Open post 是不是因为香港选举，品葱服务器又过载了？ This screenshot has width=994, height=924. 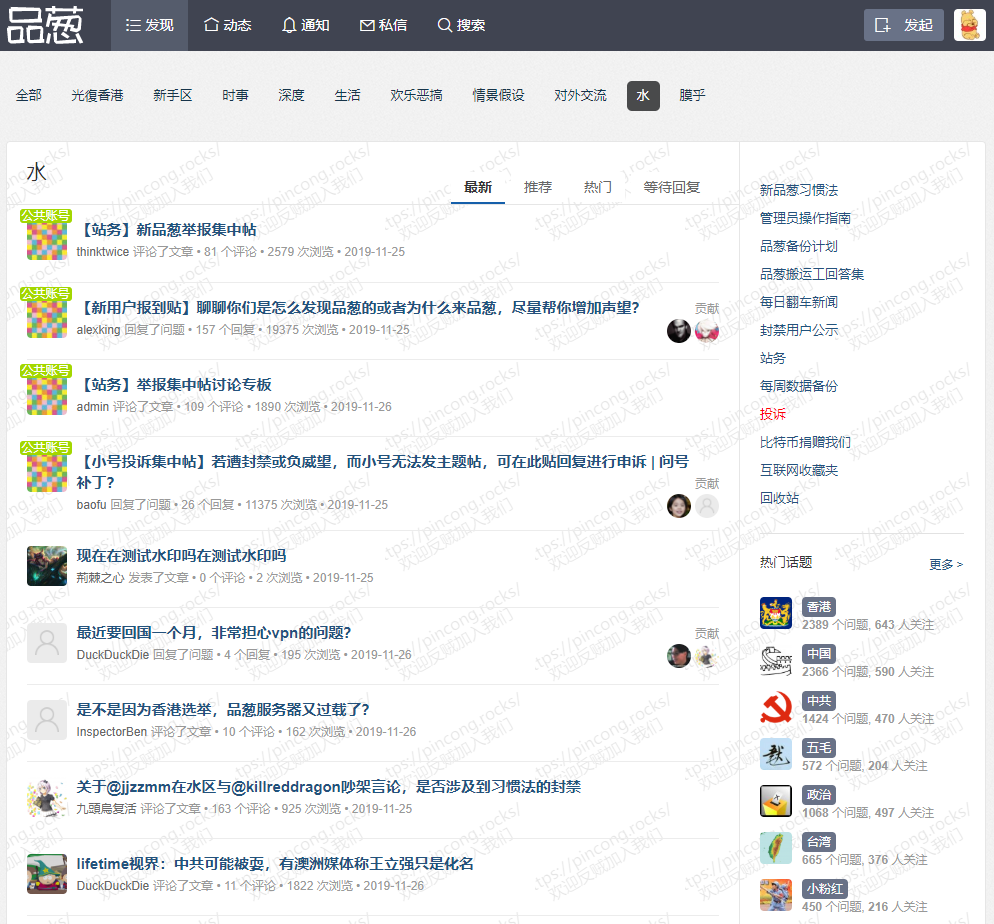tap(223, 710)
